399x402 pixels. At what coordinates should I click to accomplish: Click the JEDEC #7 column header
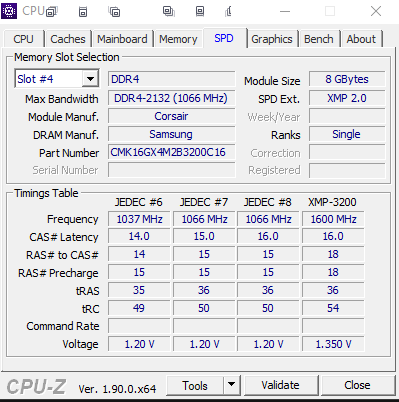click(204, 202)
